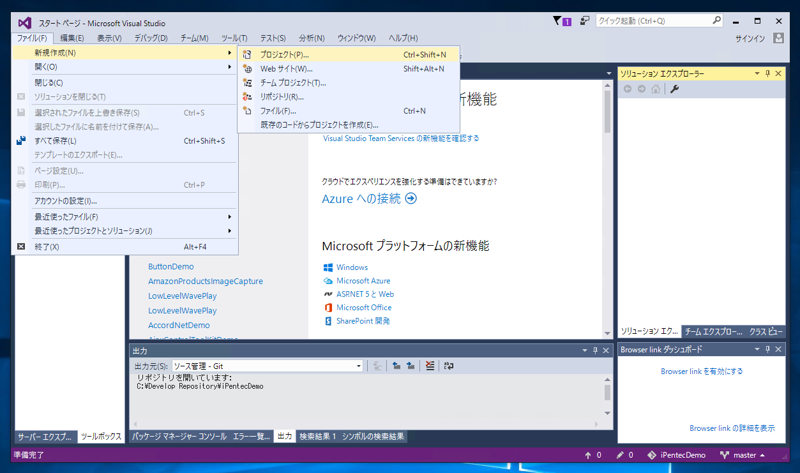The height and width of the screenshot is (473, 800).
Task: Open output panel window options dropdown arrow
Action: [585, 350]
